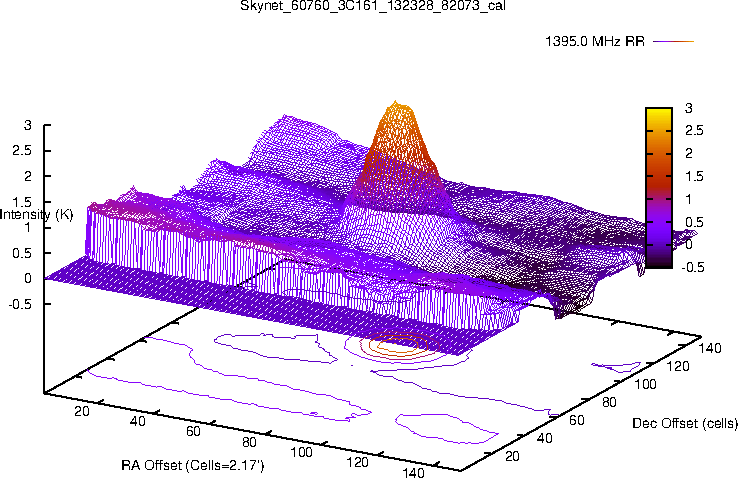Click Intensity axis tick value 2
The width and height of the screenshot is (738, 478).
28,176
